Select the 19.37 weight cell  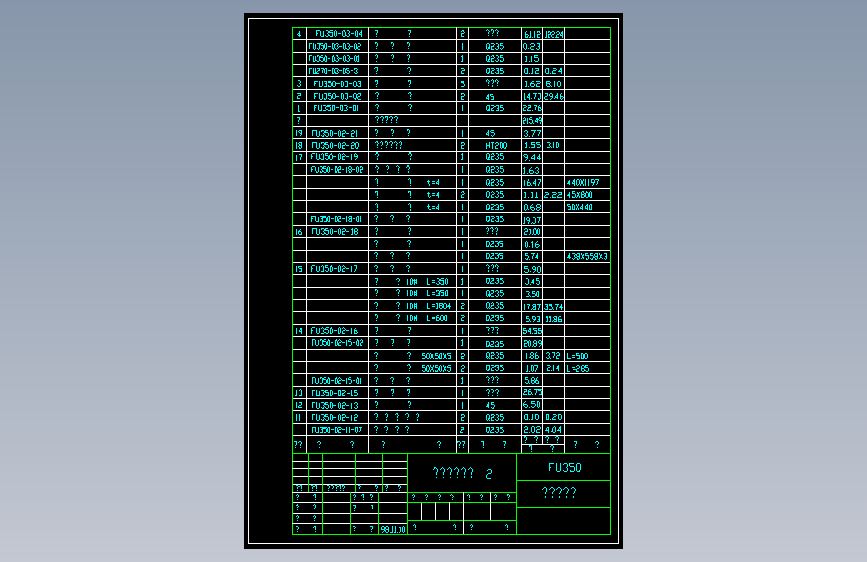(x=532, y=220)
